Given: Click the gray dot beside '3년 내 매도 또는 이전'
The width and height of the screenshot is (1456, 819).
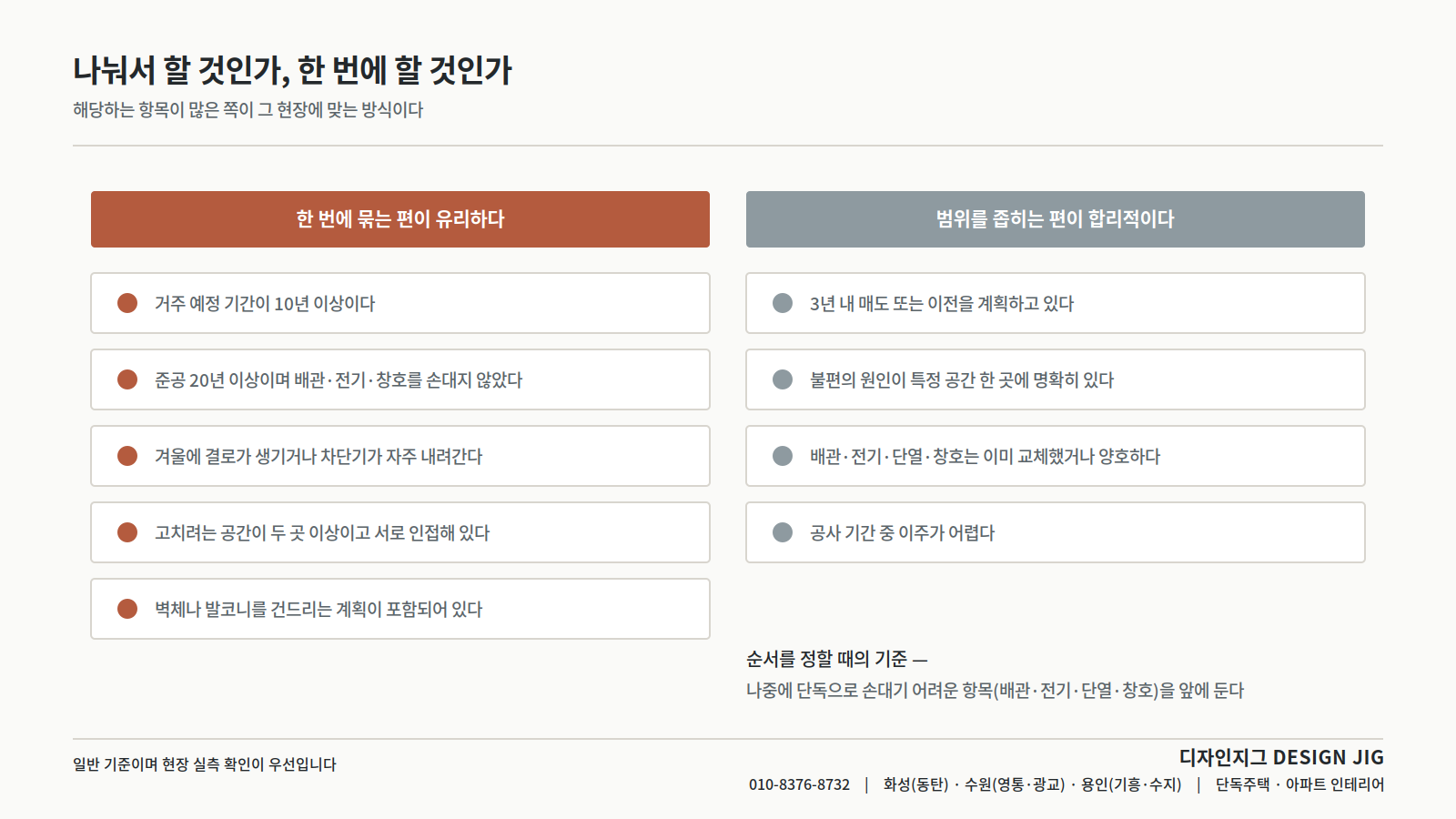Looking at the screenshot, I should (x=783, y=303).
